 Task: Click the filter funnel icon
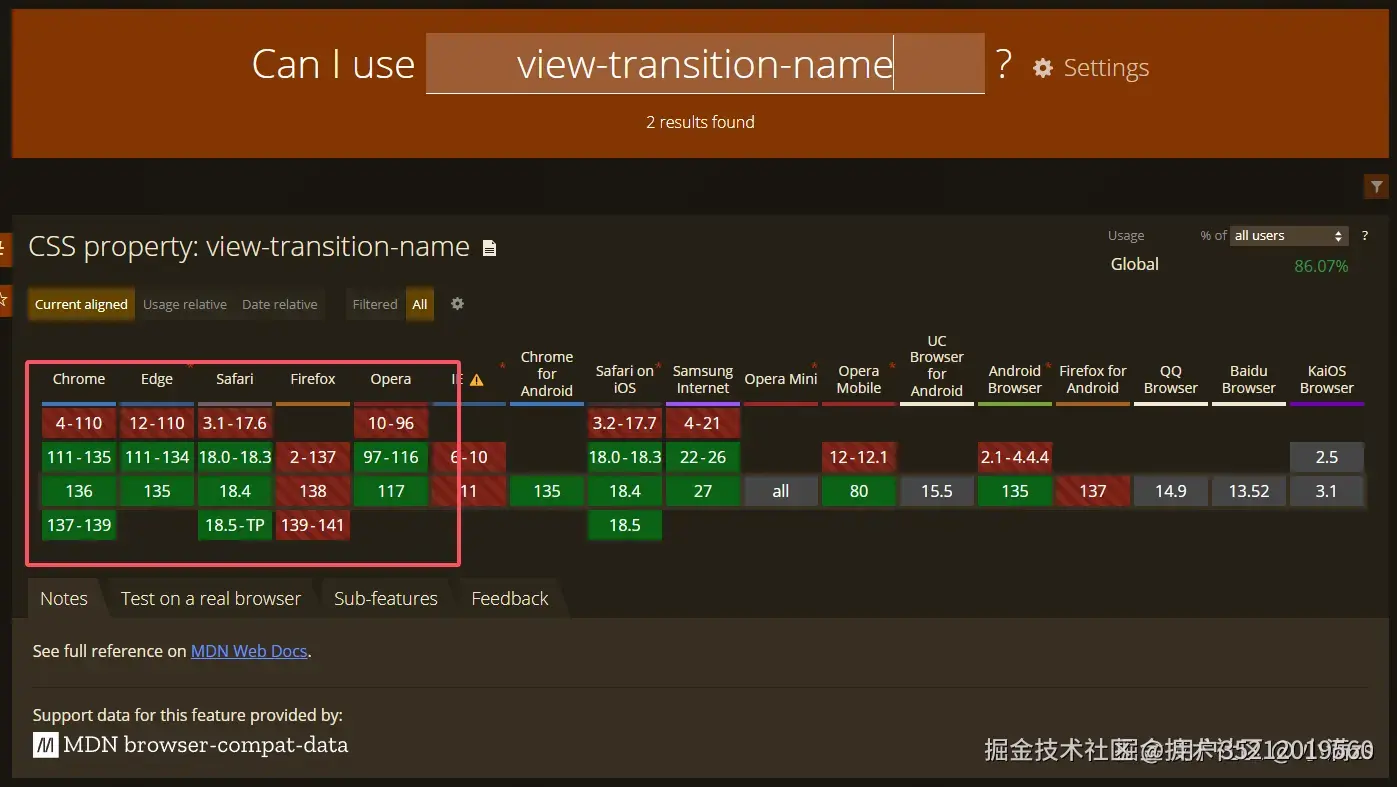pos(1377,187)
